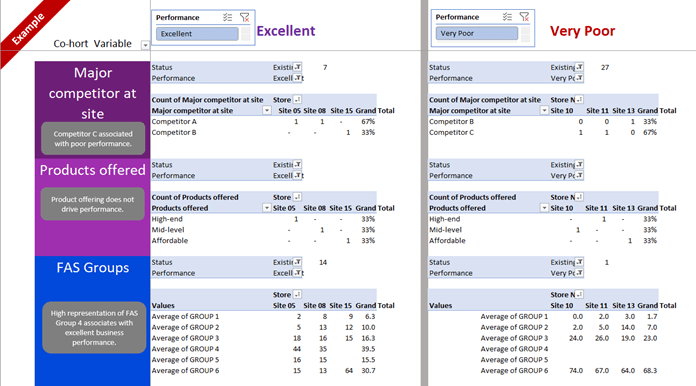Toggle multi-select in the Excellent Performance slicer
Screen dimensions: 696x386
(x=227, y=17)
